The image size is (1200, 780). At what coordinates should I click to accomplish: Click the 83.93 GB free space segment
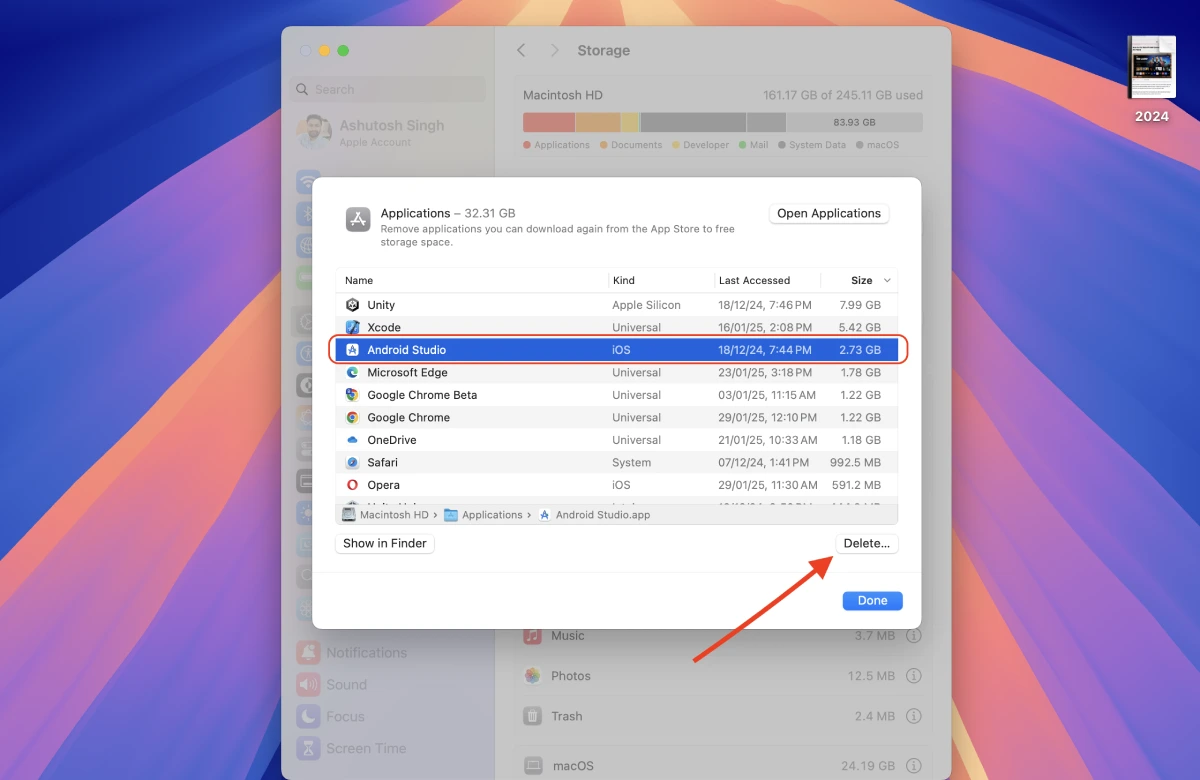[x=854, y=122]
